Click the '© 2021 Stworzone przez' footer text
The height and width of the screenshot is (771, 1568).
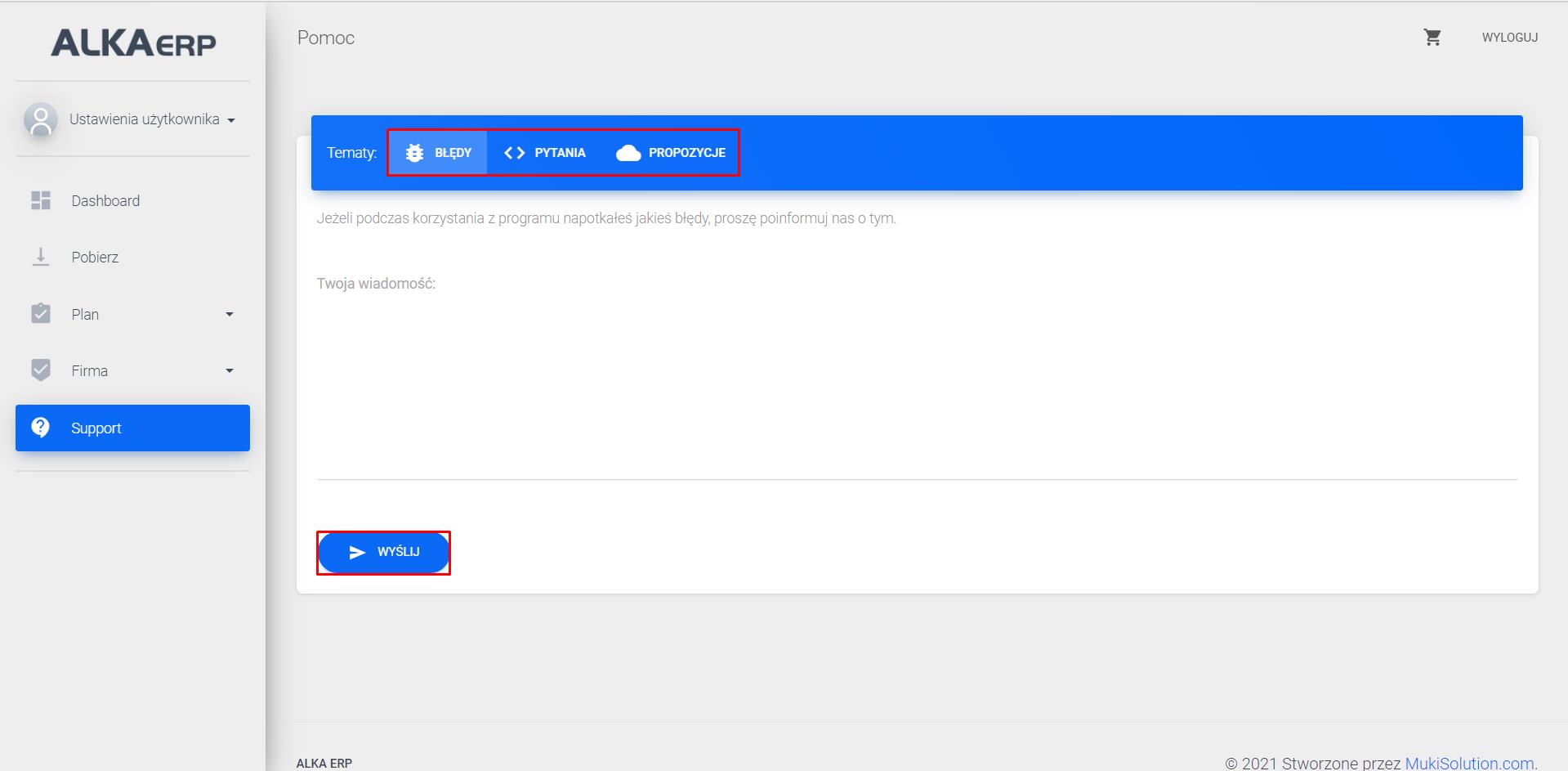point(1313,763)
